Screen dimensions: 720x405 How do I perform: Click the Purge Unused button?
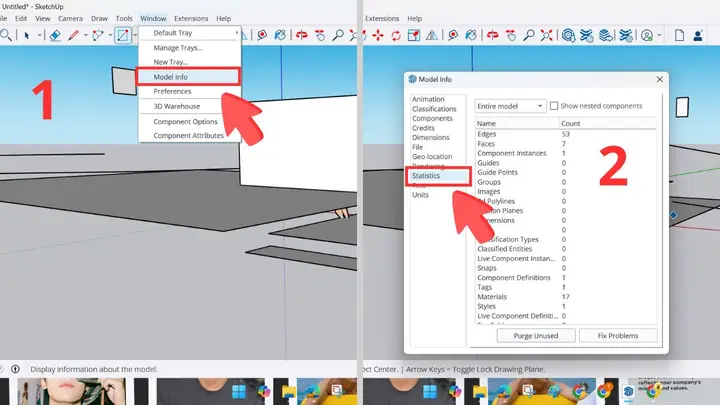[536, 336]
